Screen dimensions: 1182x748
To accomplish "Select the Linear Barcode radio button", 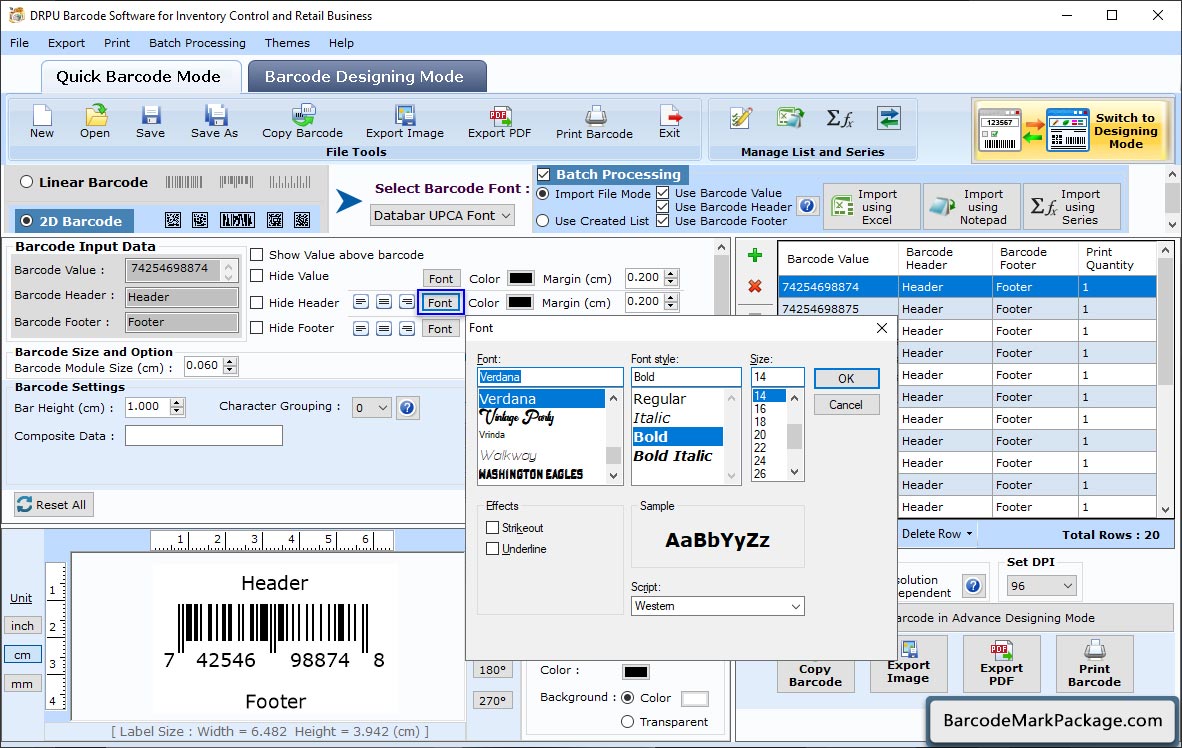I will click(27, 182).
